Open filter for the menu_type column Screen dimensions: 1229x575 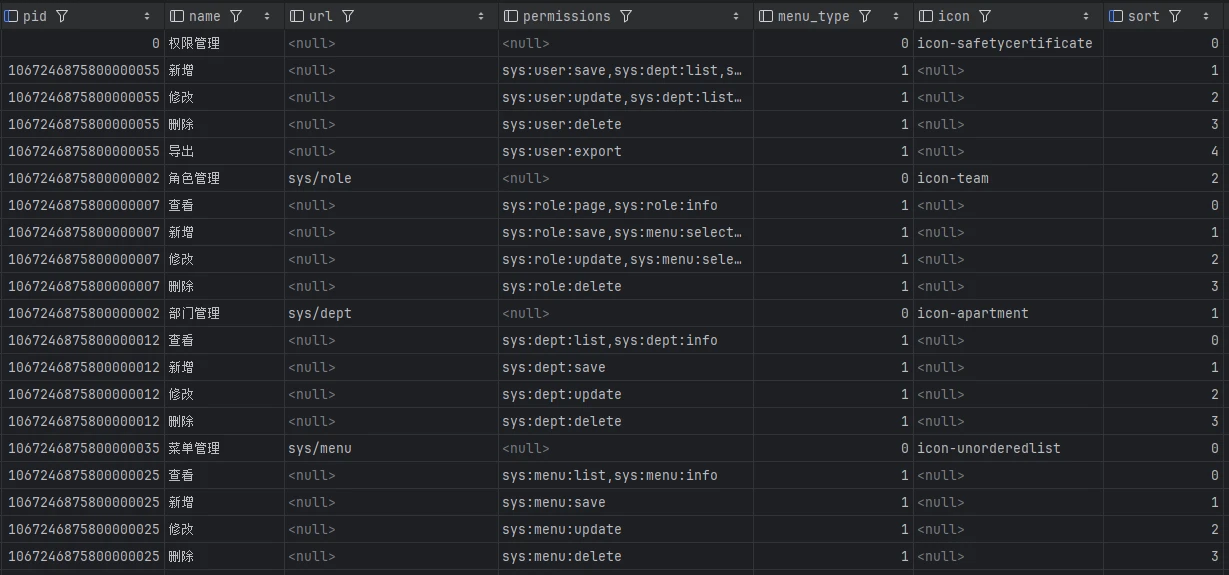point(865,16)
